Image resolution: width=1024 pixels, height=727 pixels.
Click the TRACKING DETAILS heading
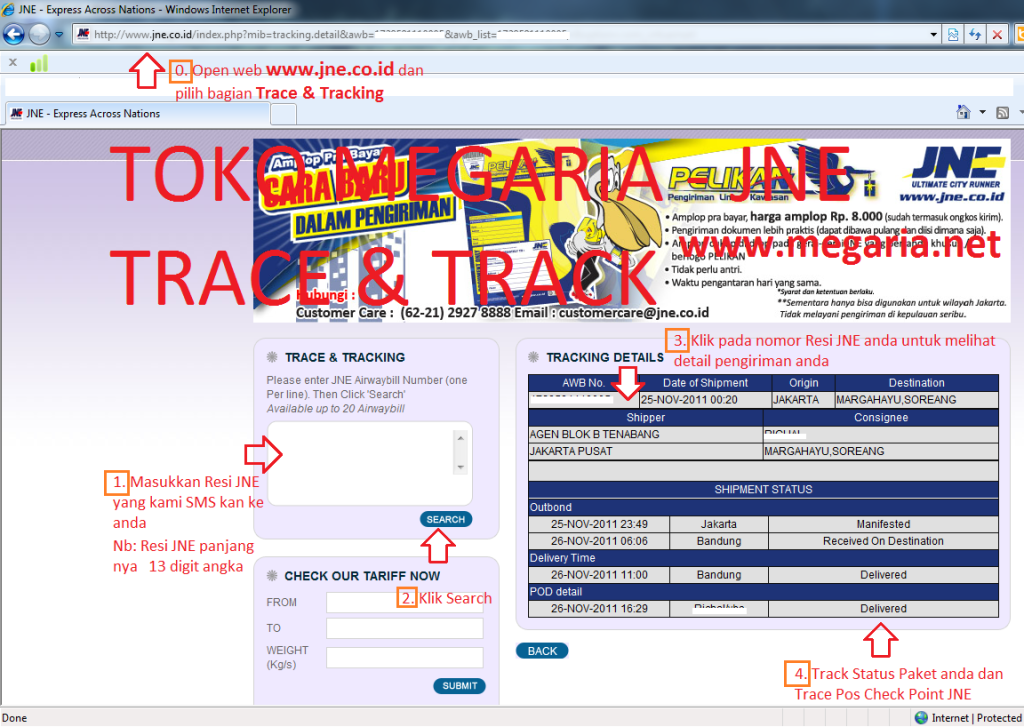click(x=605, y=357)
